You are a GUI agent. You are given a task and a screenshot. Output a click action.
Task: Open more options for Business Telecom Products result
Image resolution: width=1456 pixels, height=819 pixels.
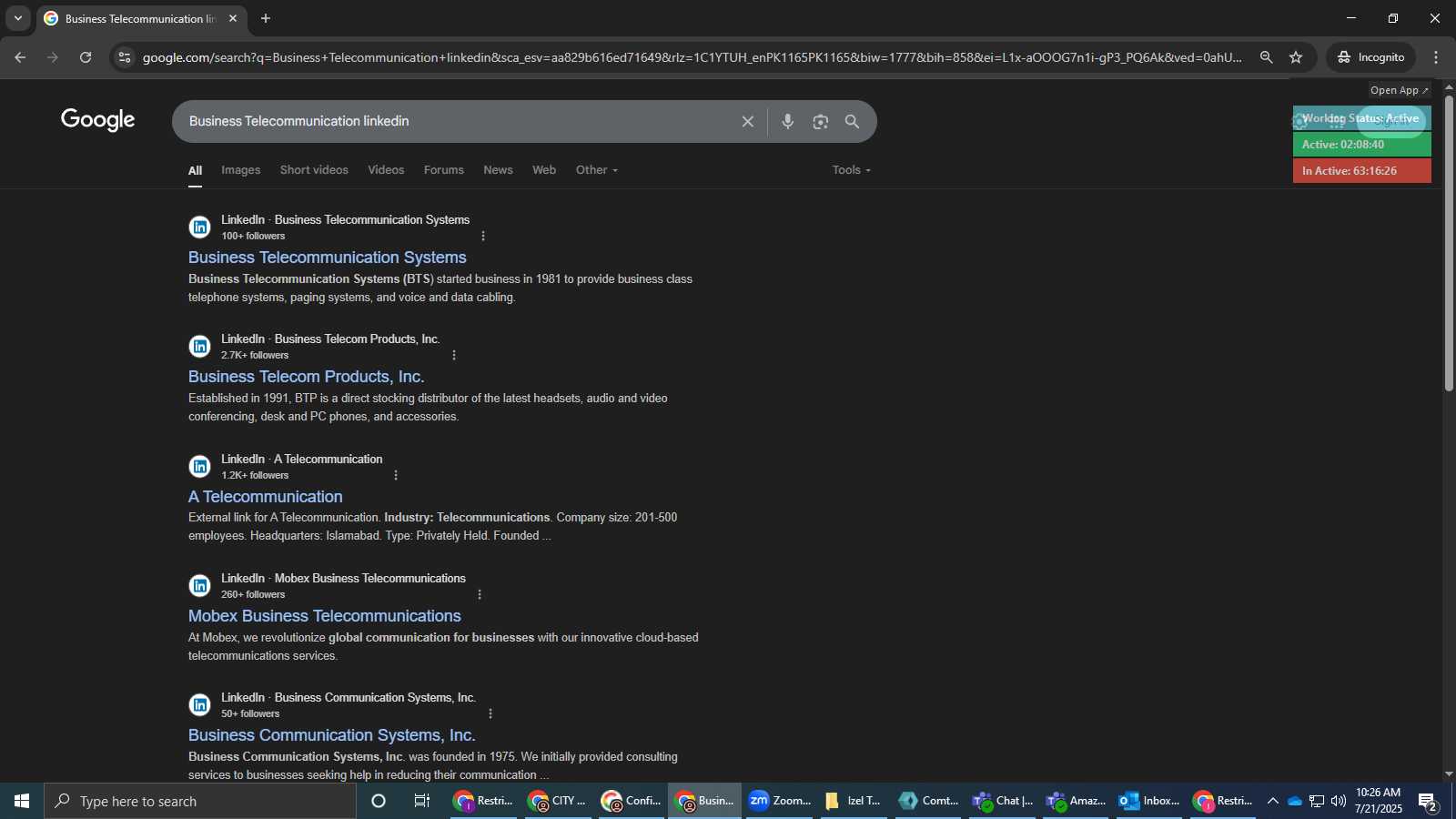point(454,356)
